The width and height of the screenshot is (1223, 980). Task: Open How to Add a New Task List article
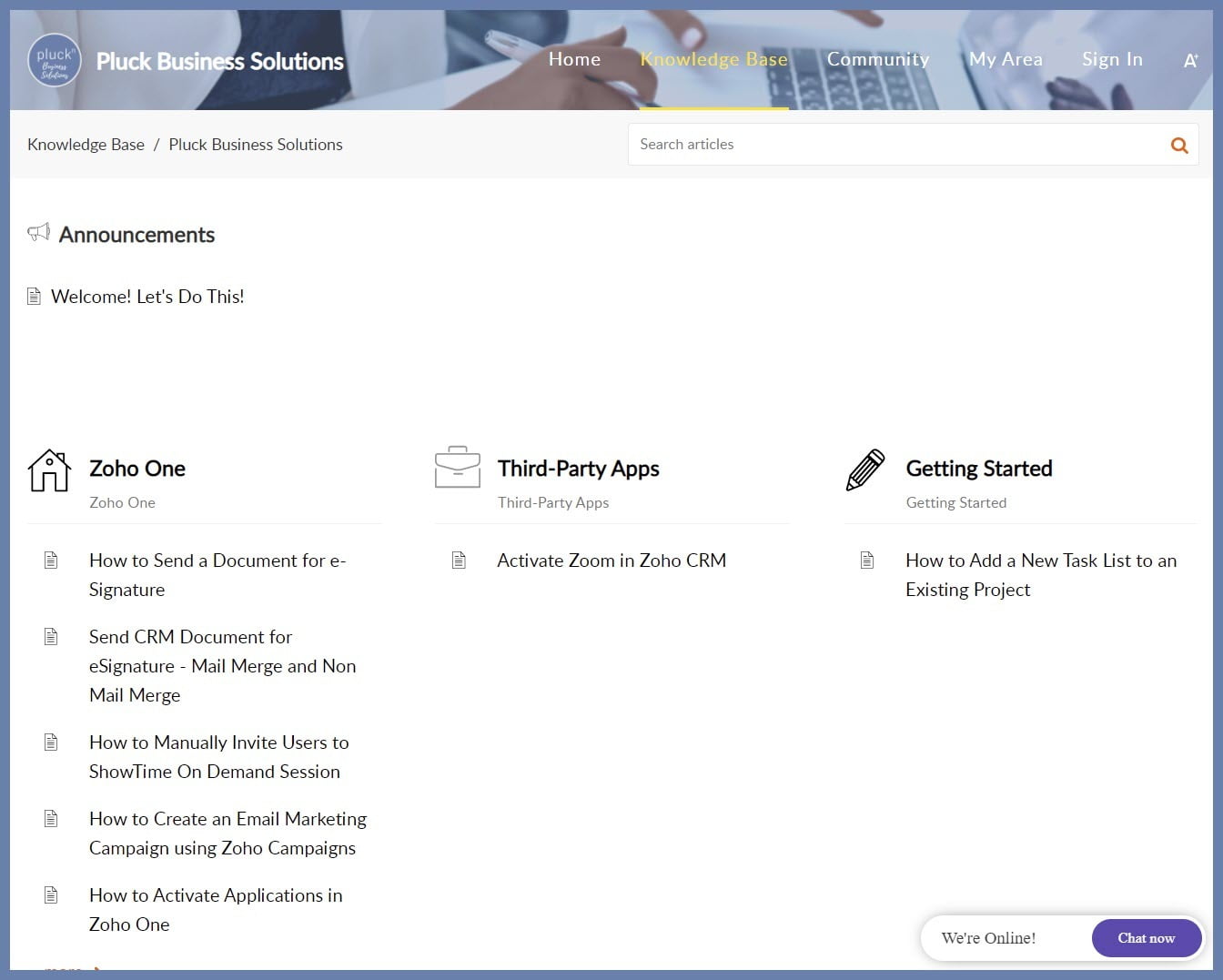1041,575
